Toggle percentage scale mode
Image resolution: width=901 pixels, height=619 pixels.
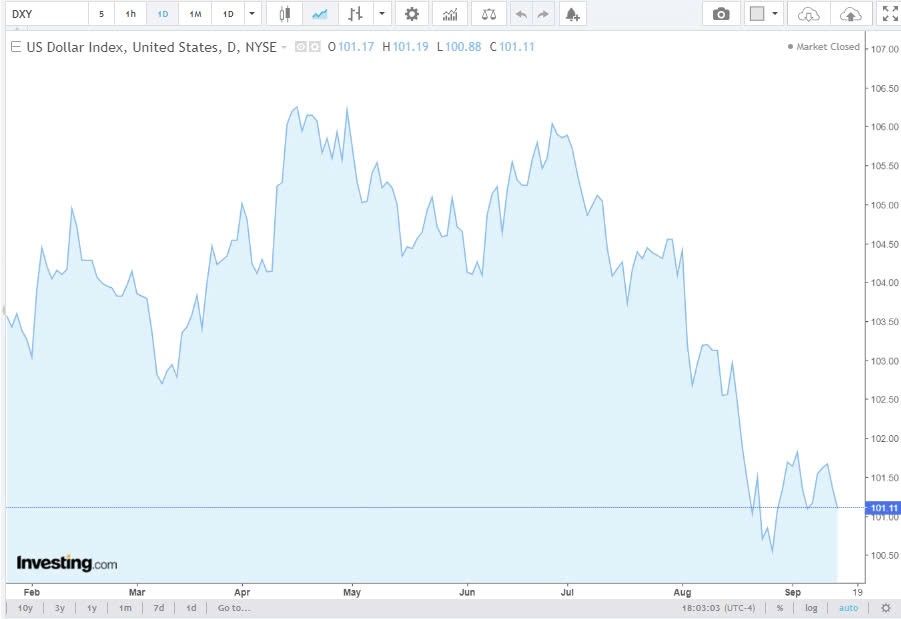coord(779,608)
